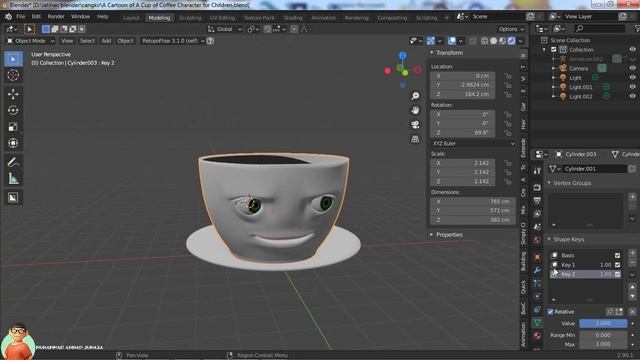Toggle the Key 2 shape key checkbox

point(617,274)
